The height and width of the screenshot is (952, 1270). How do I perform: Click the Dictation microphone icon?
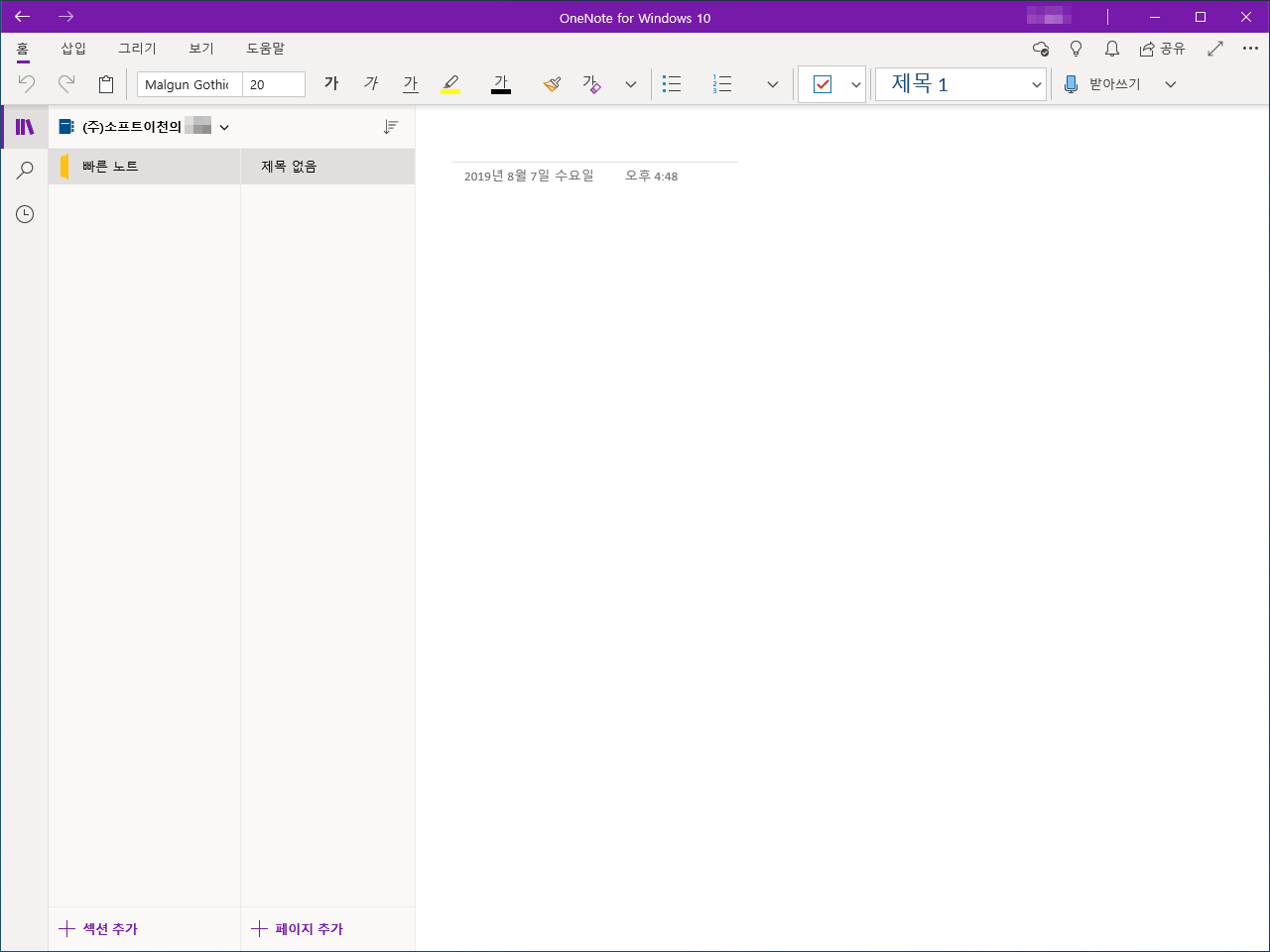[1071, 84]
